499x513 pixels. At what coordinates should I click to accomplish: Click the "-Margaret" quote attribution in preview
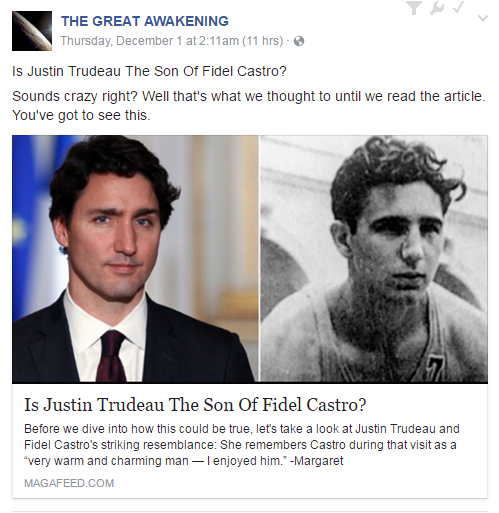pos(317,461)
